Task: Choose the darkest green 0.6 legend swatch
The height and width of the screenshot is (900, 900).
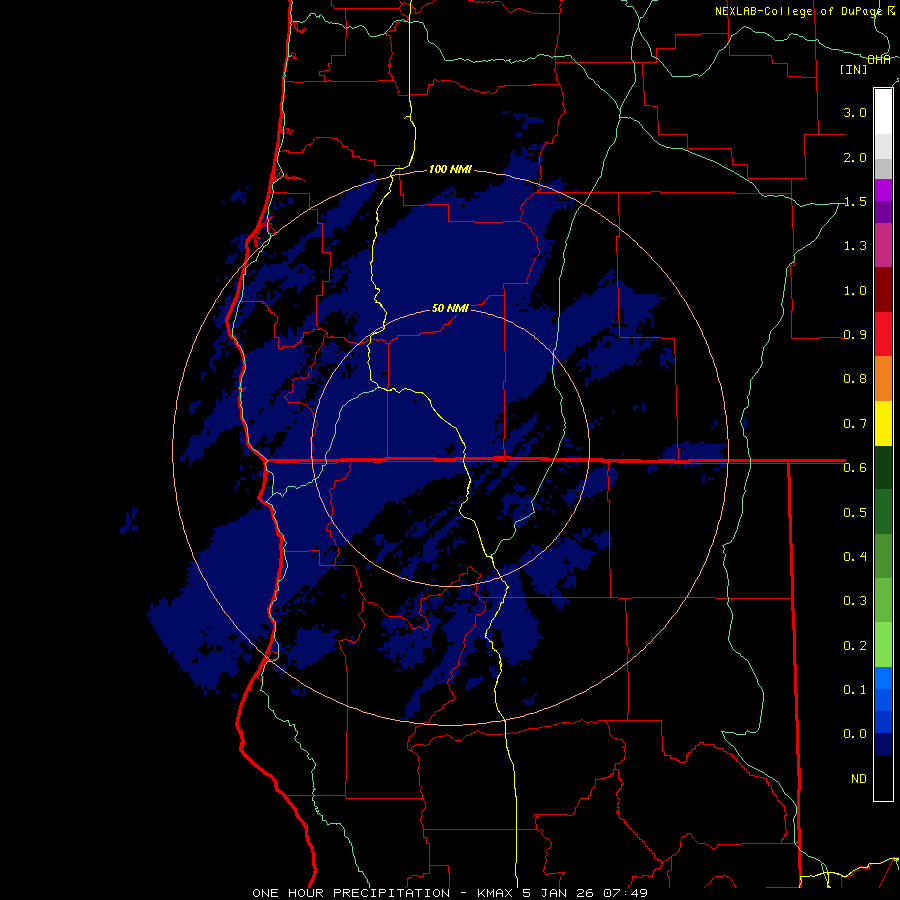Action: pyautogui.click(x=883, y=467)
